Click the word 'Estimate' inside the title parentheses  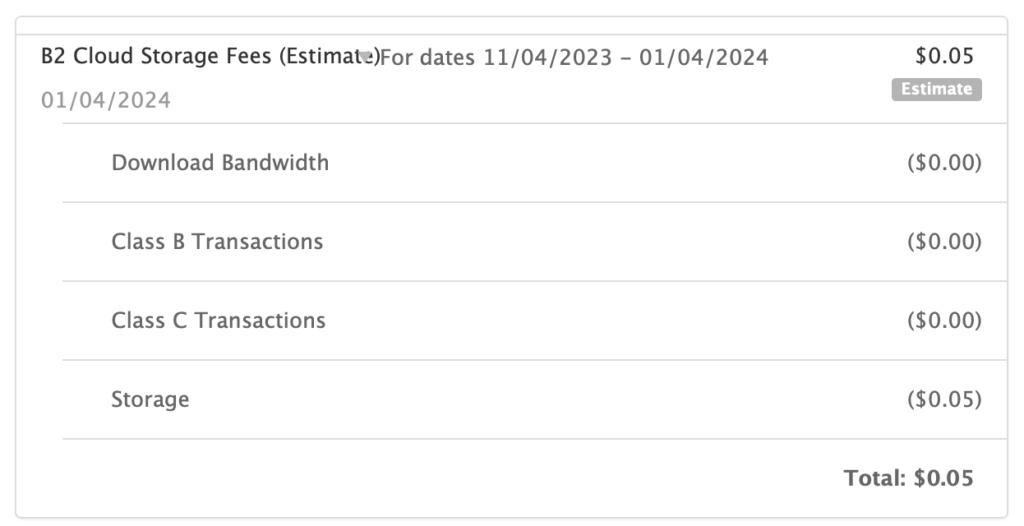click(322, 56)
